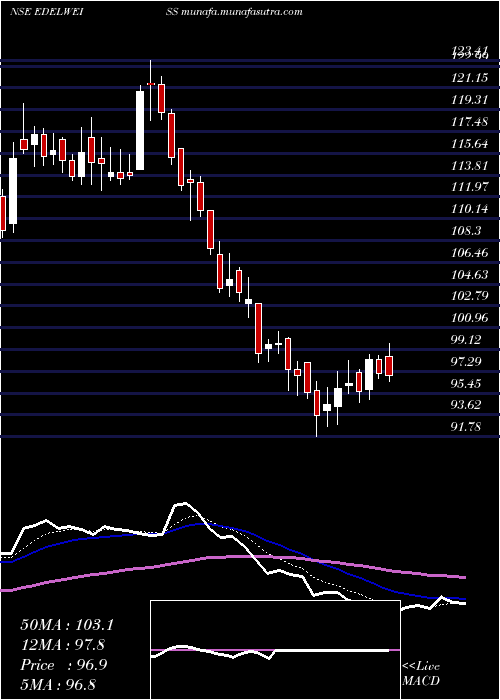Click the 117.48 price level label
Screen dimensions: 500x700
[469, 121]
